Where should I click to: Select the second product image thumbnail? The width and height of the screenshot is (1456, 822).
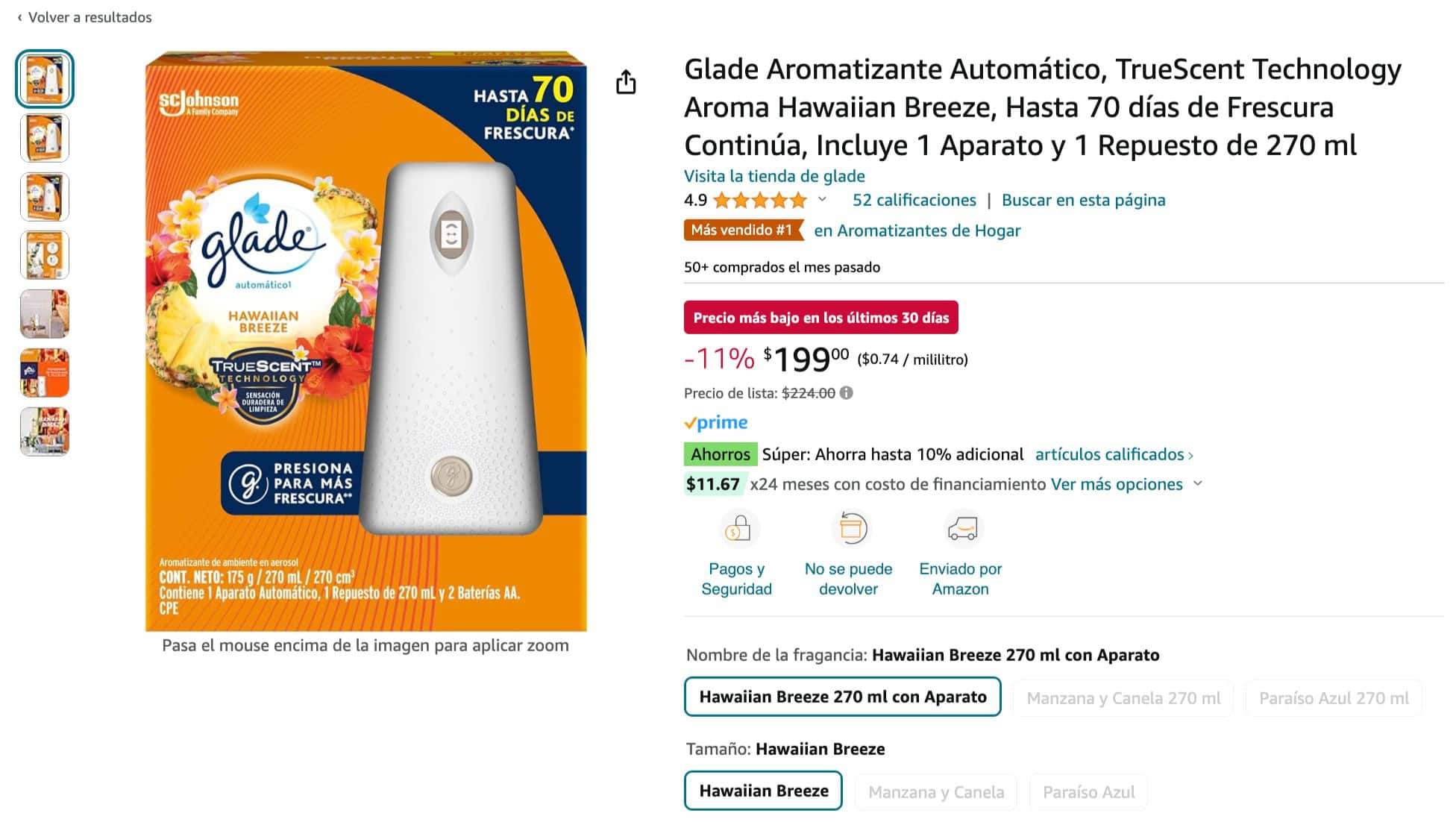click(x=45, y=138)
